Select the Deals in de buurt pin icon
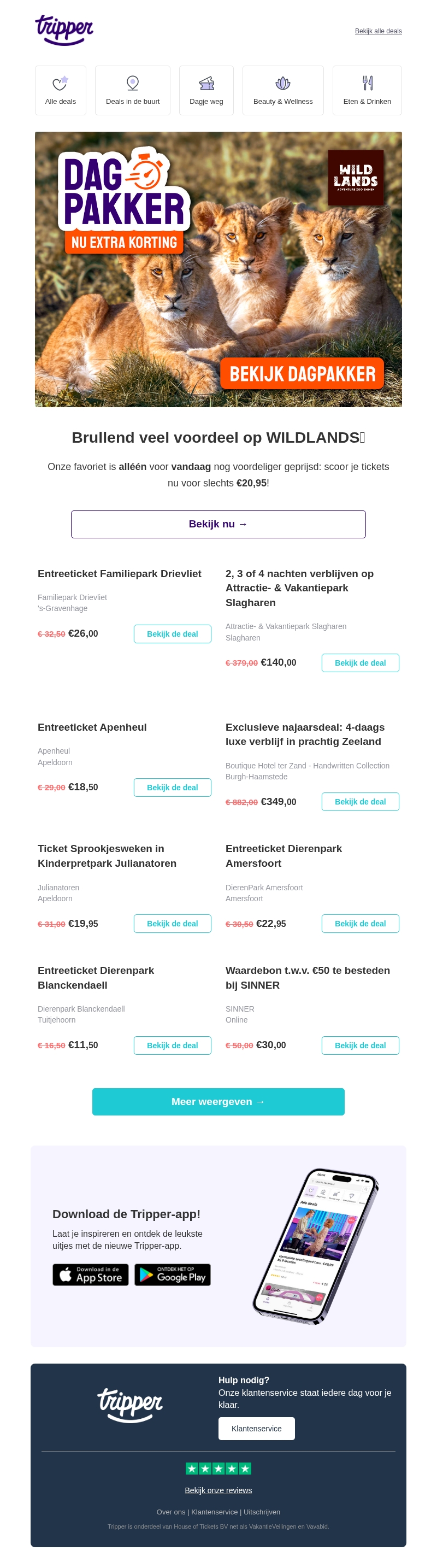The height and width of the screenshot is (1568, 437). pos(132,84)
